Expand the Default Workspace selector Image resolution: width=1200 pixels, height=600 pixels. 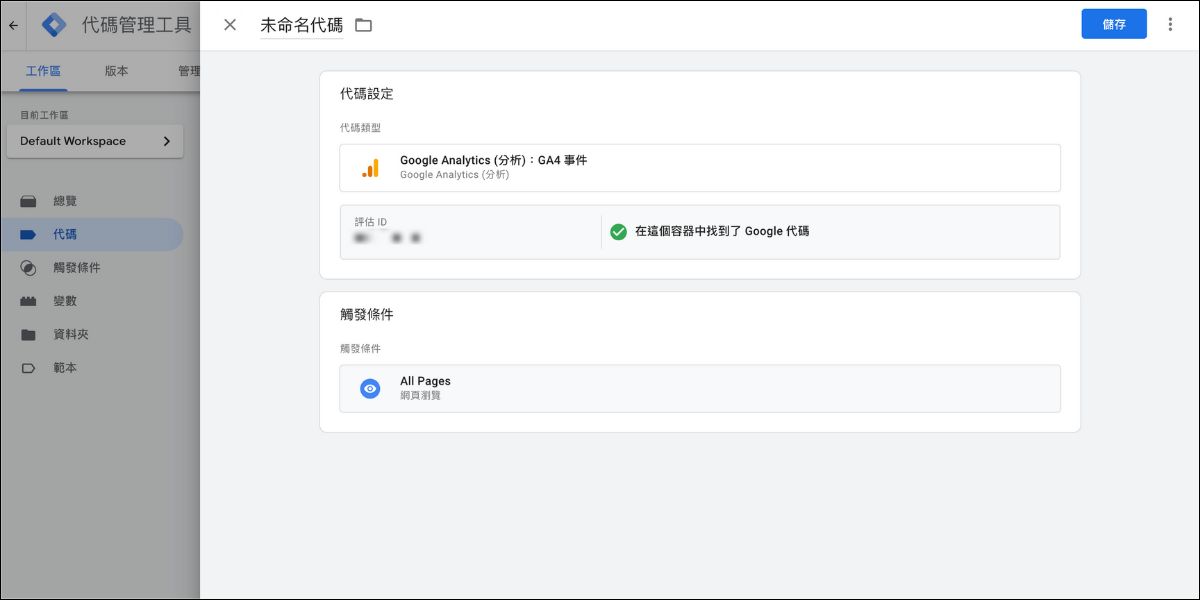point(95,141)
